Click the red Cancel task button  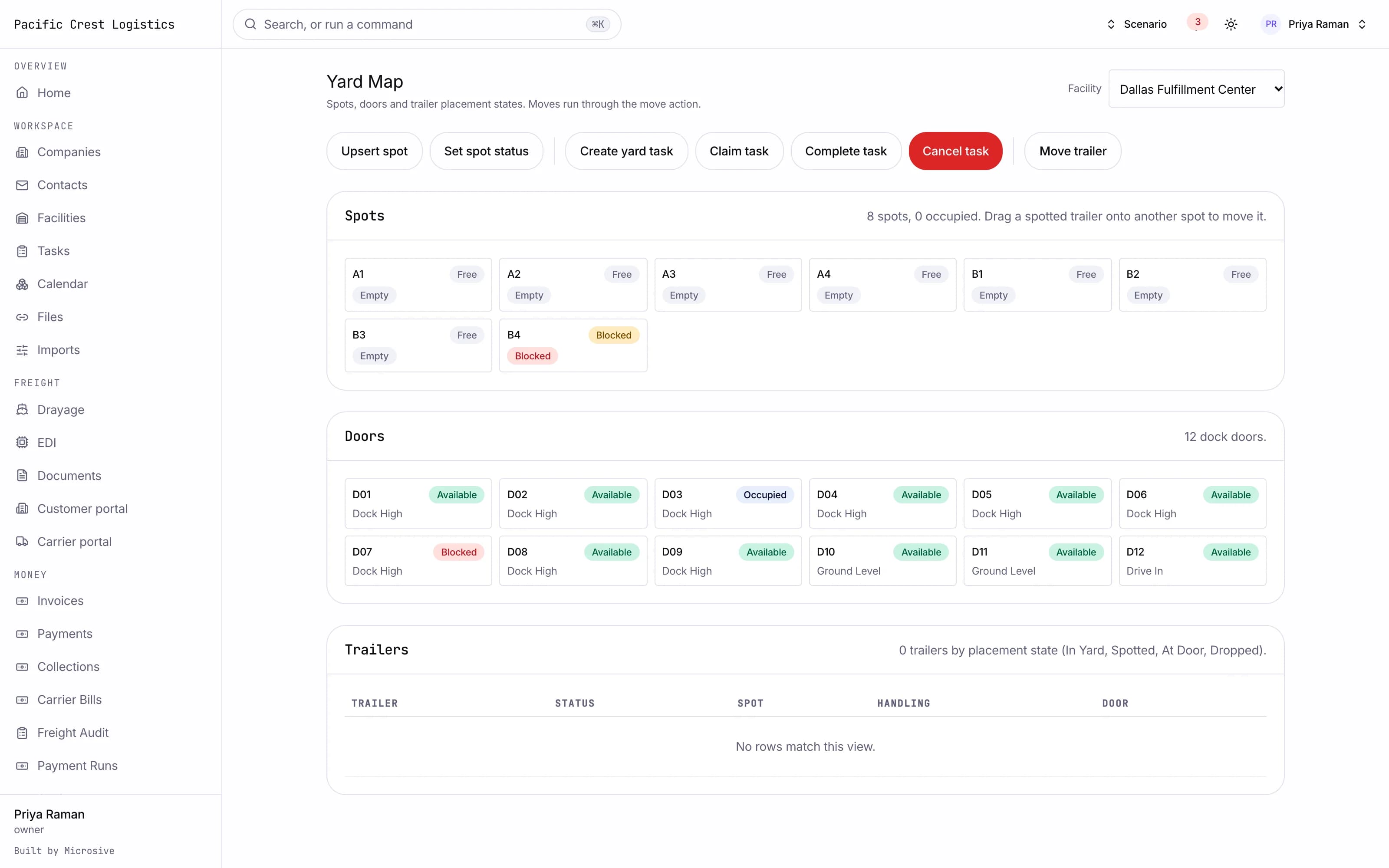[955, 151]
